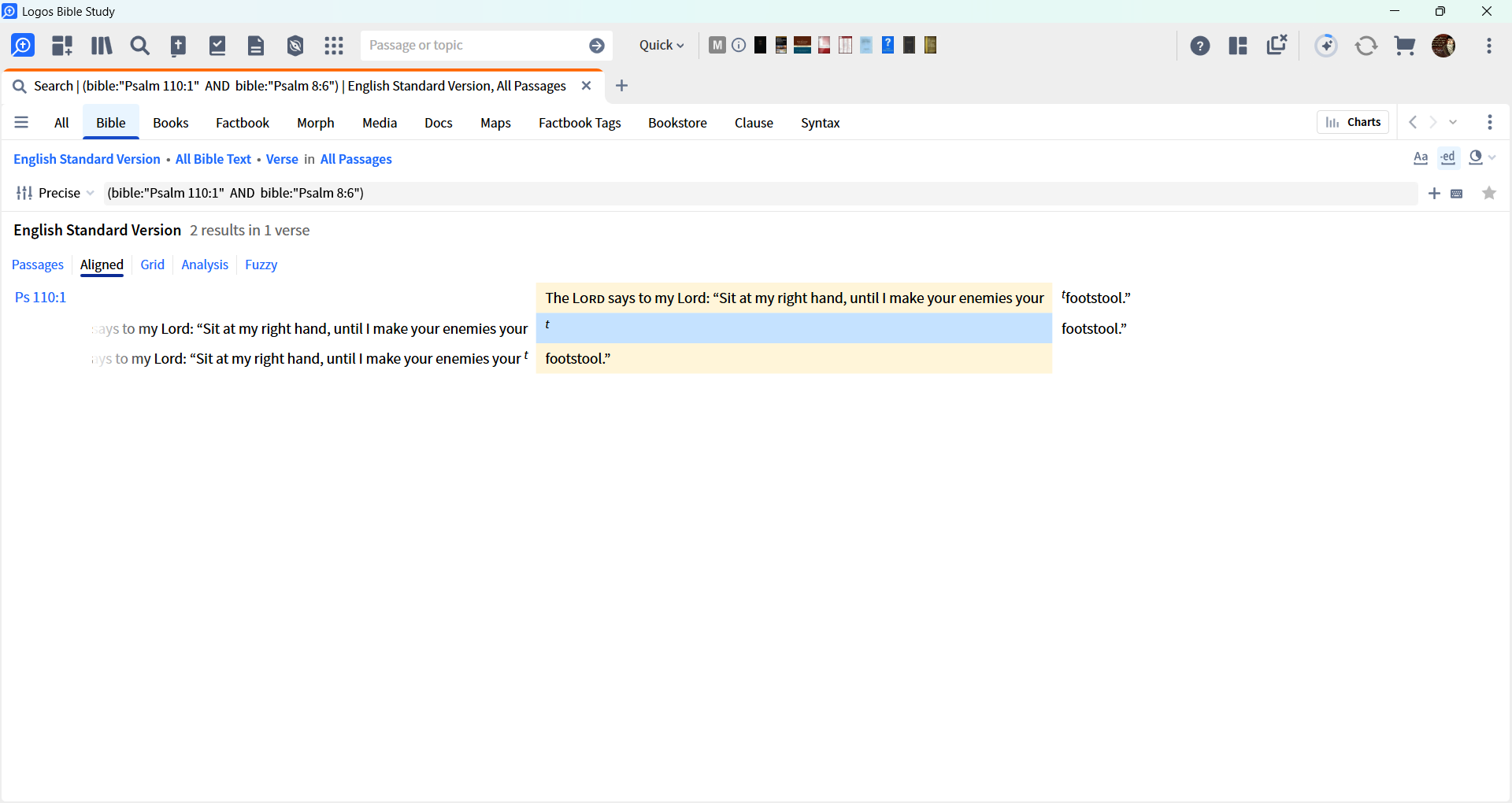Switch to the Morph search tab
1512x803 pixels.
click(316, 123)
